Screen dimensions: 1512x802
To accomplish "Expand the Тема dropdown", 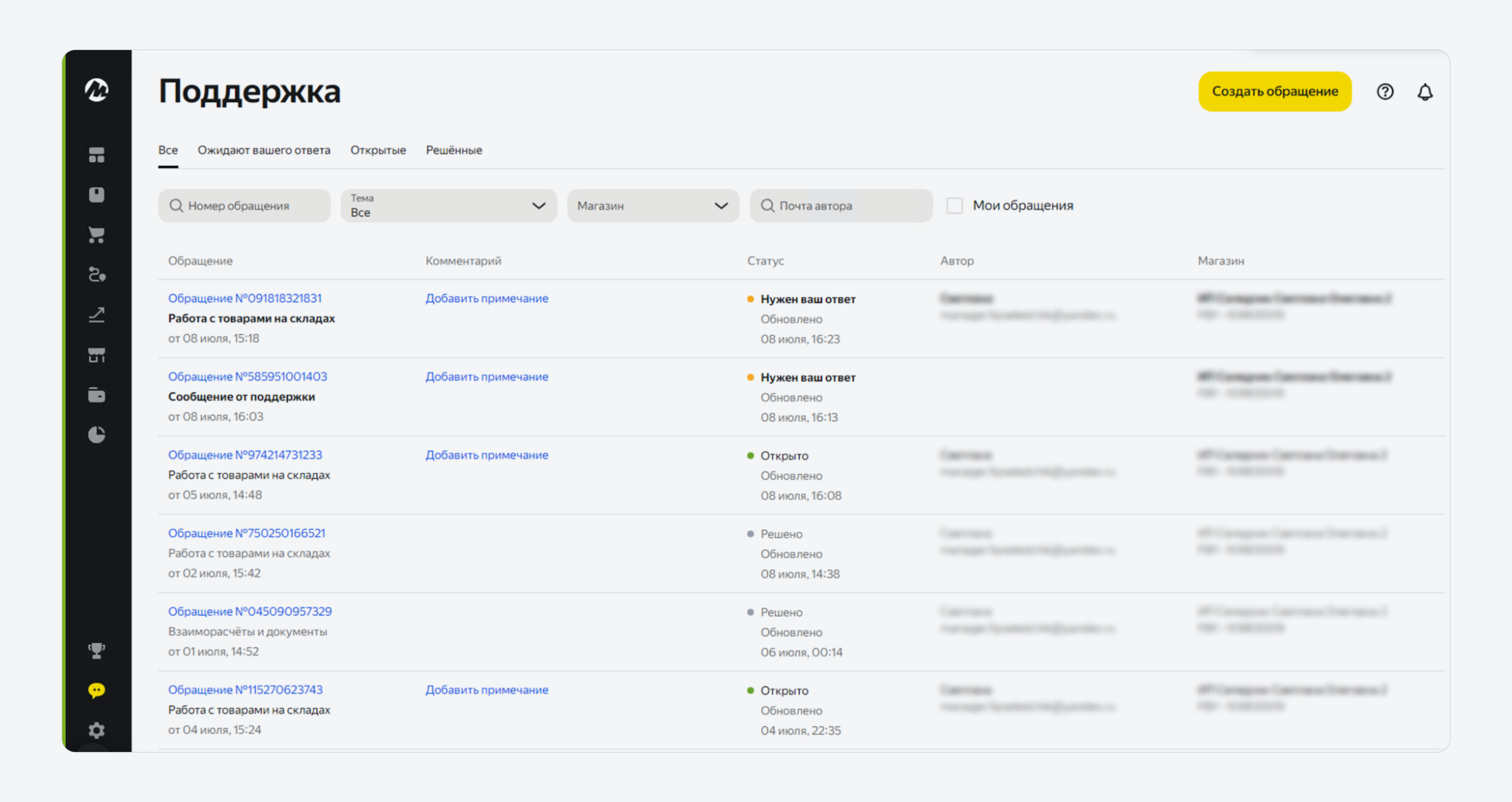I will (x=449, y=205).
